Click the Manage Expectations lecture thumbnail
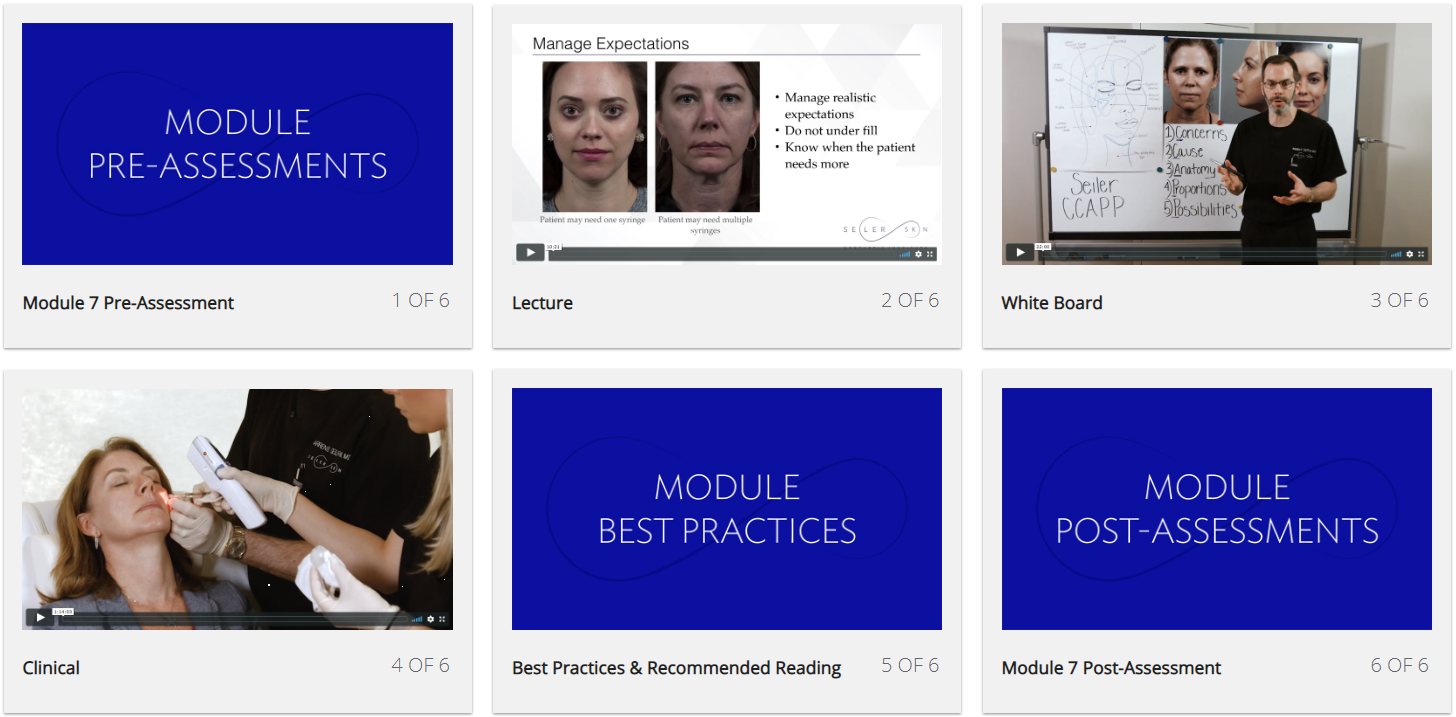Screen dimensions: 1456x717 [x=727, y=130]
